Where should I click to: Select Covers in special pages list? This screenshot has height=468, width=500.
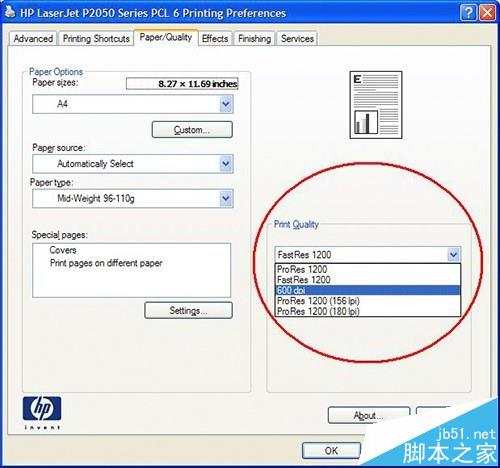63,250
